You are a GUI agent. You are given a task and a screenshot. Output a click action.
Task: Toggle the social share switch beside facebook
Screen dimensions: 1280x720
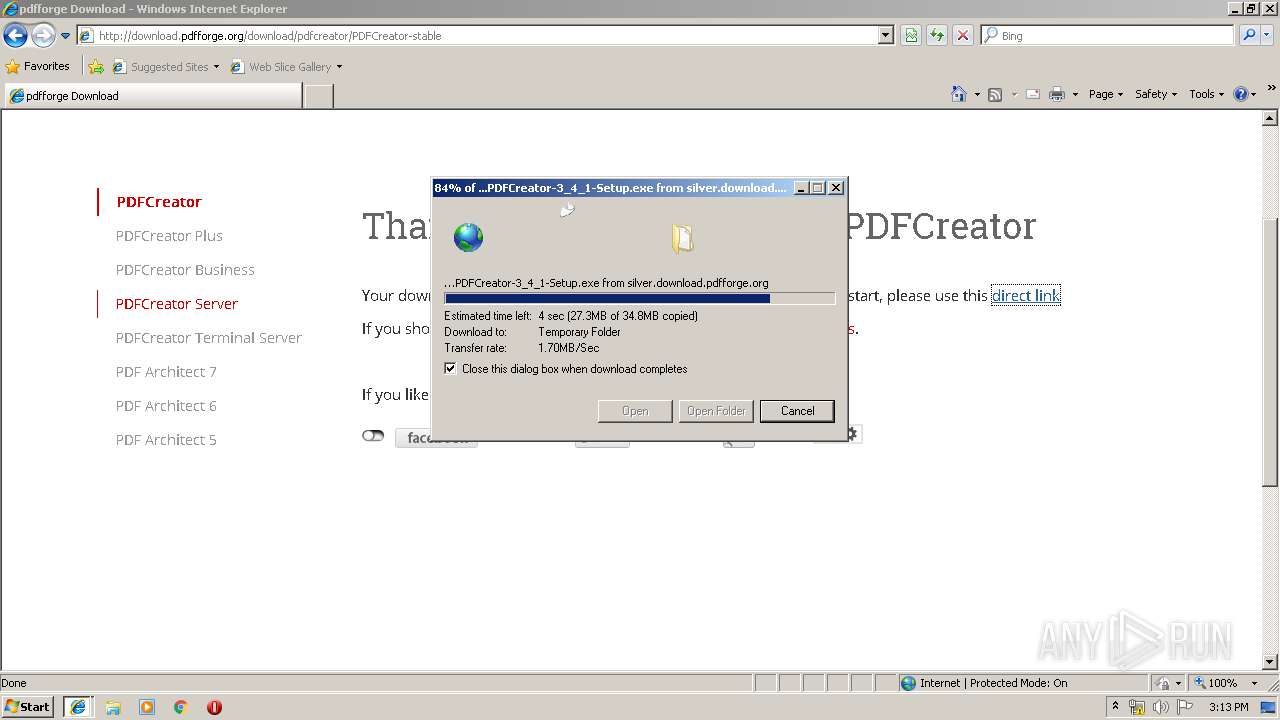(x=373, y=436)
